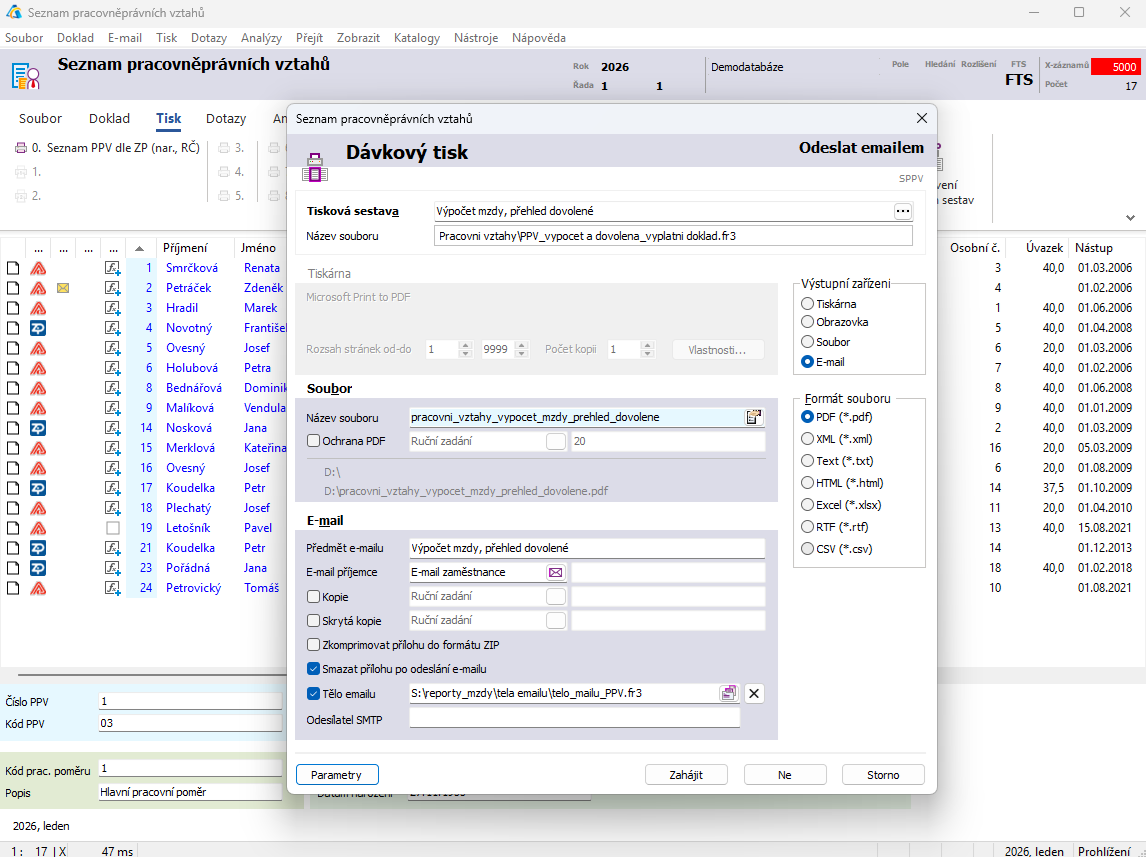Click the blue ZP icon for Novotný

tap(38, 328)
